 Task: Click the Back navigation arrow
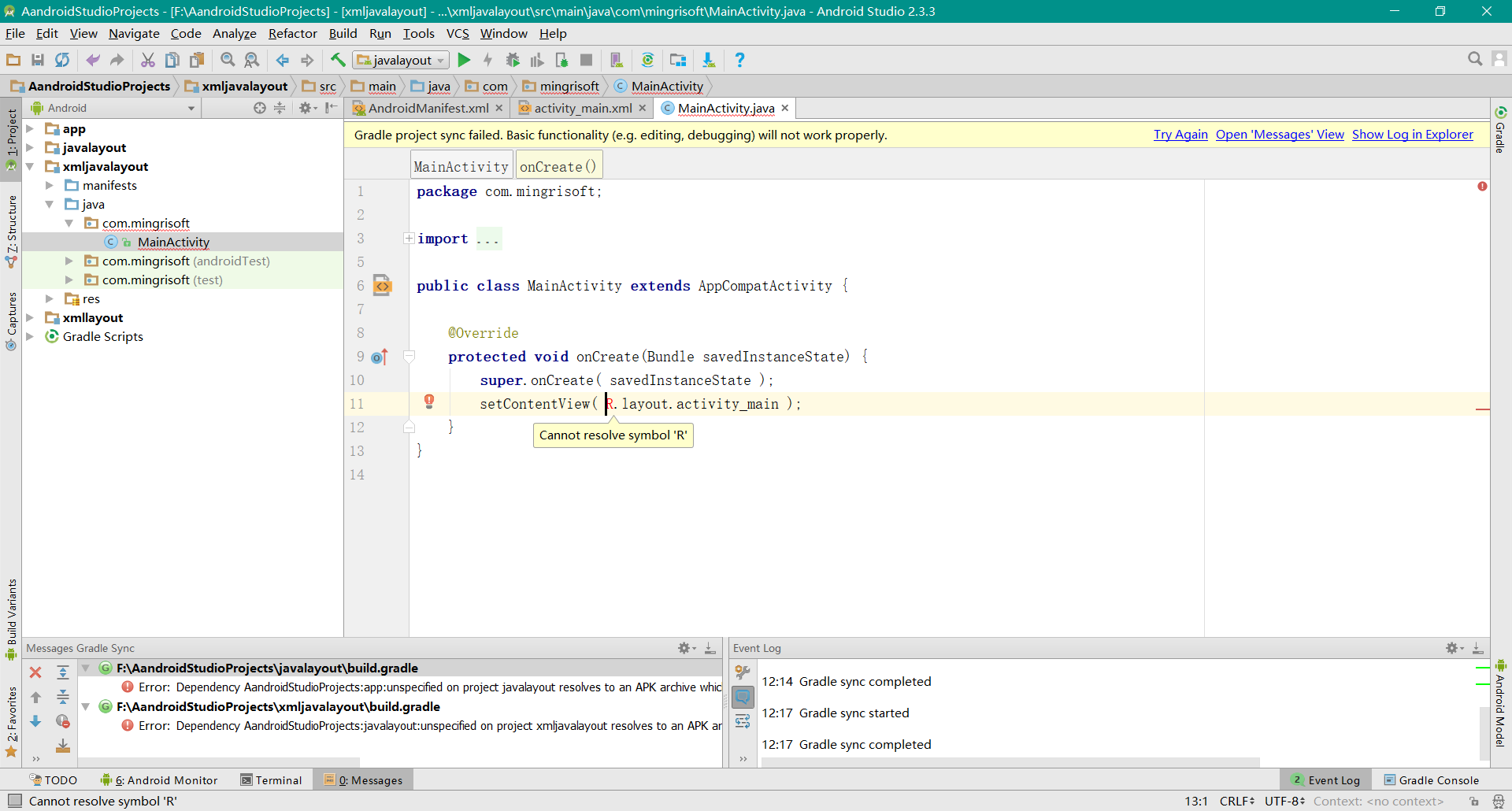point(283,60)
